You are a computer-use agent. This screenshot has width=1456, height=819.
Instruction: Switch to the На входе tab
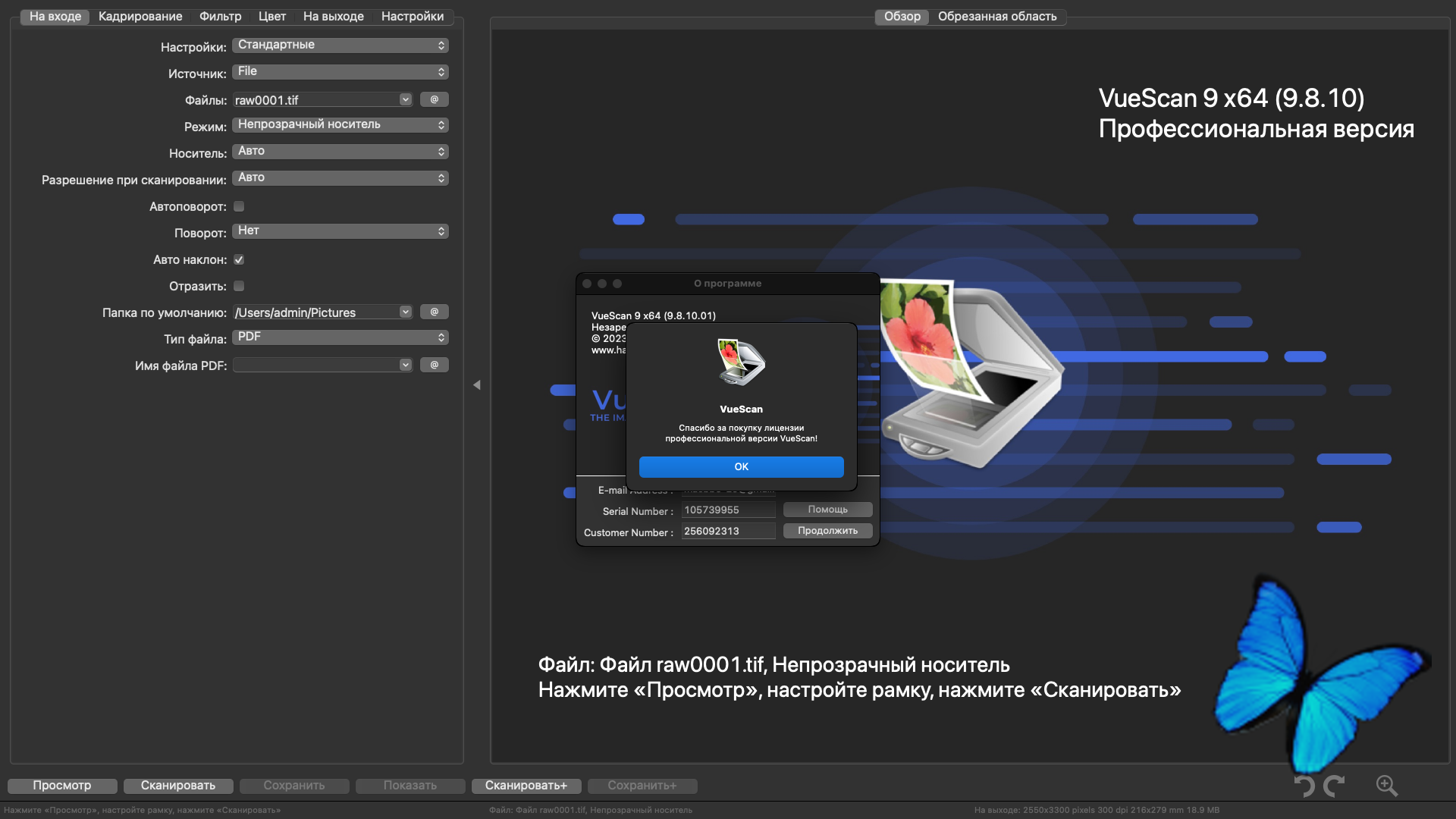point(55,17)
